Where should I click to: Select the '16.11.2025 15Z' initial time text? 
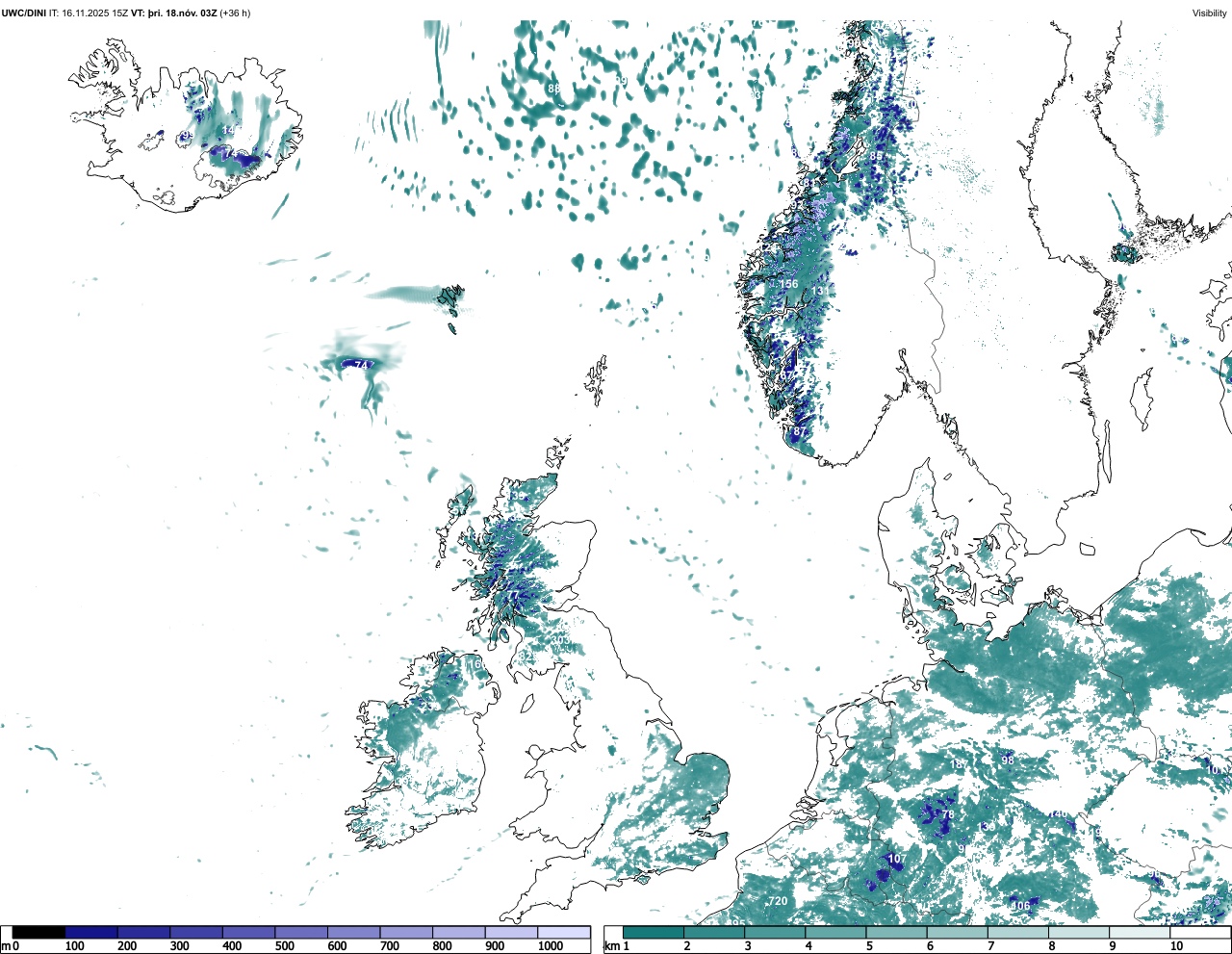point(93,13)
